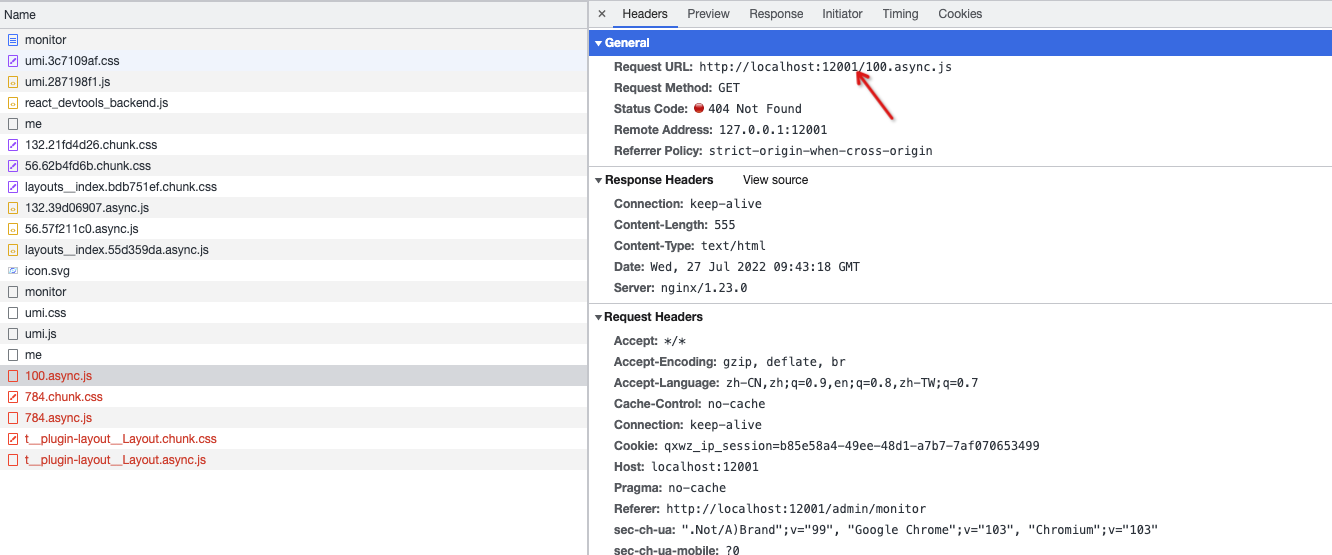Click the Cookie qxwz_ip_session value

tap(851, 446)
